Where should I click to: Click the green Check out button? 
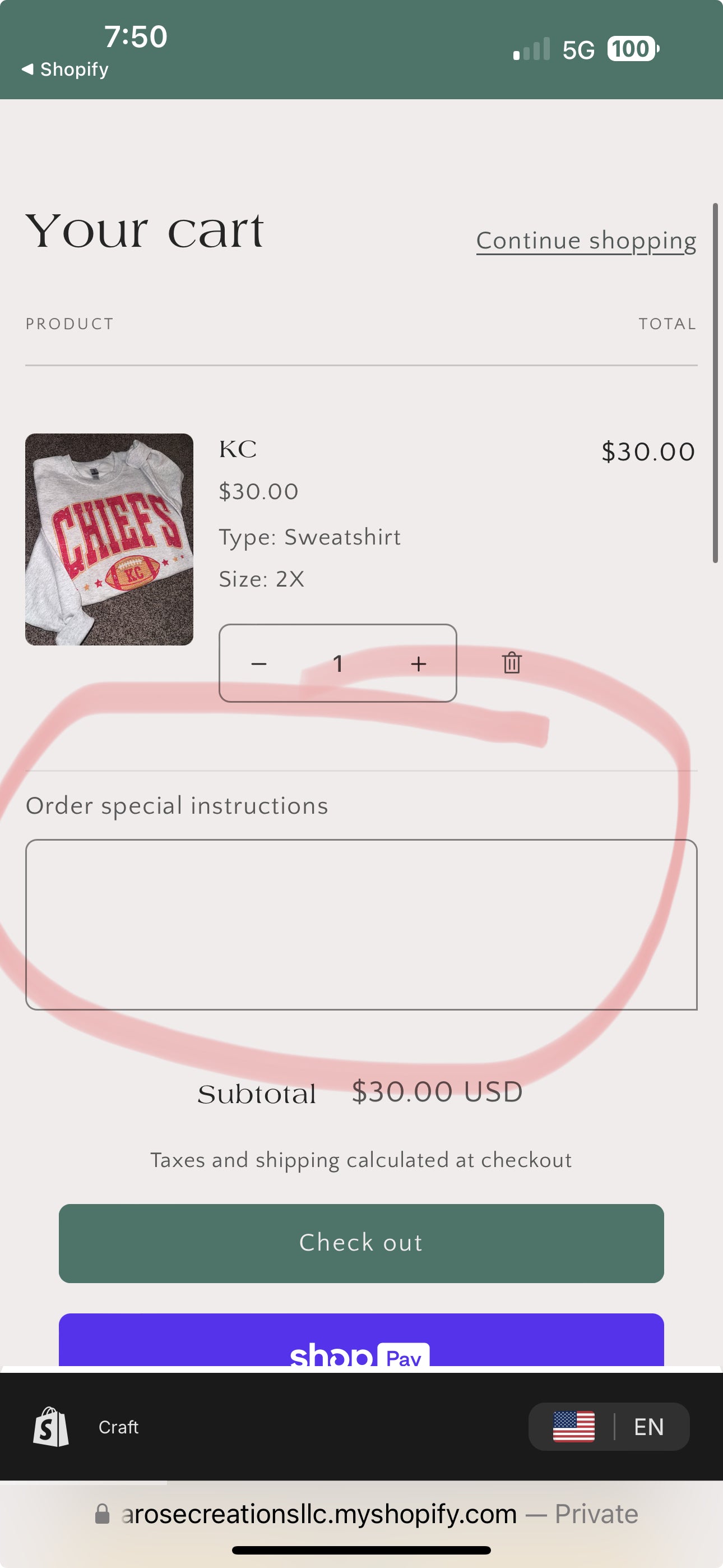pos(361,1242)
